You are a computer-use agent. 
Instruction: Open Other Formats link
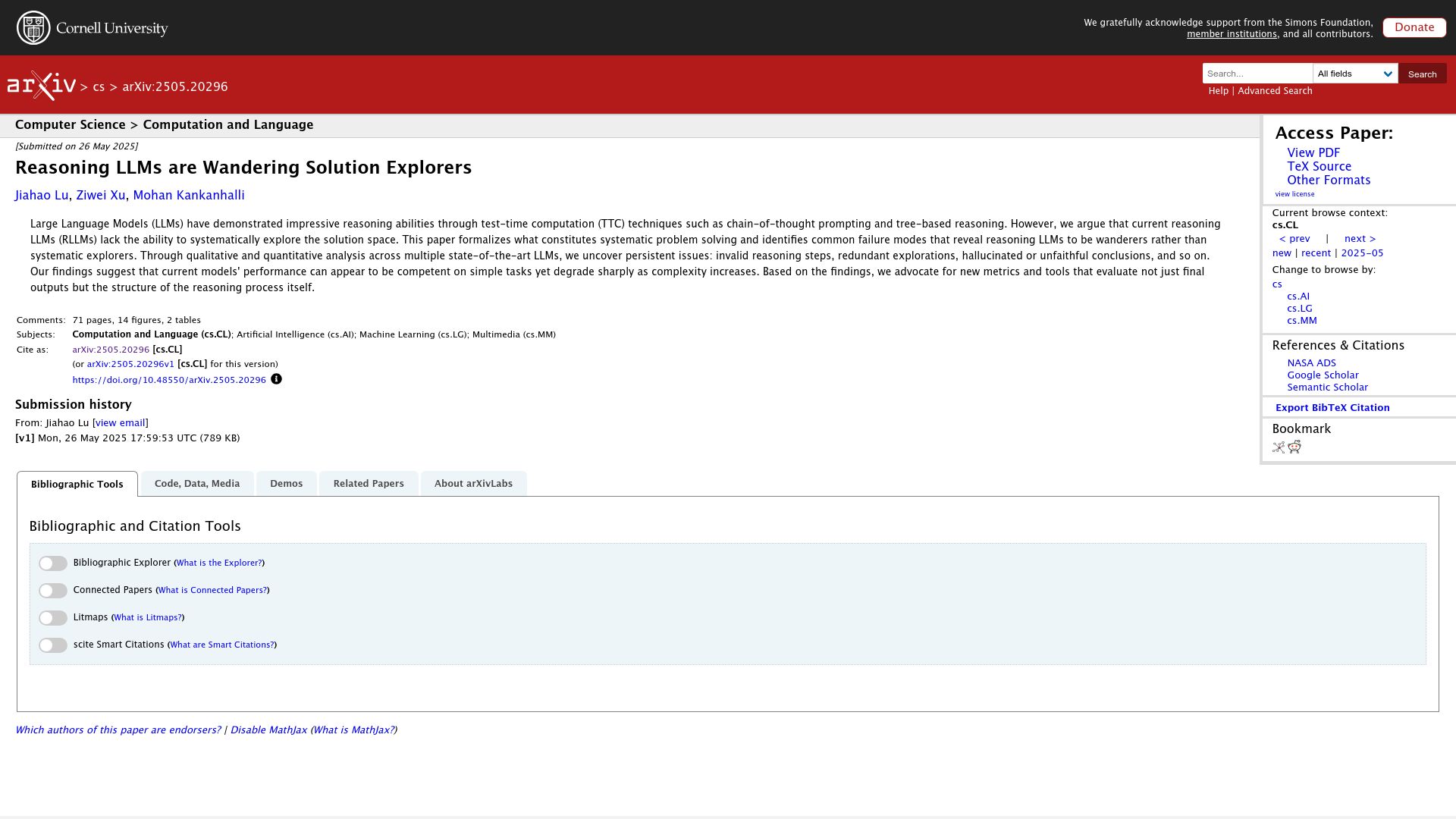tap(1328, 180)
